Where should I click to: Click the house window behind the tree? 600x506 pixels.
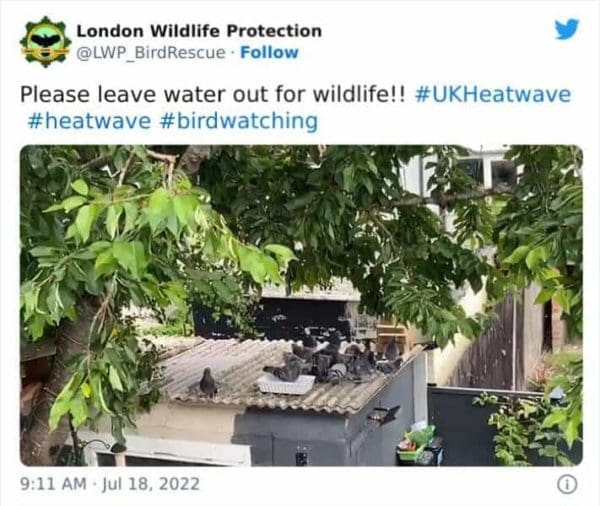(x=487, y=170)
